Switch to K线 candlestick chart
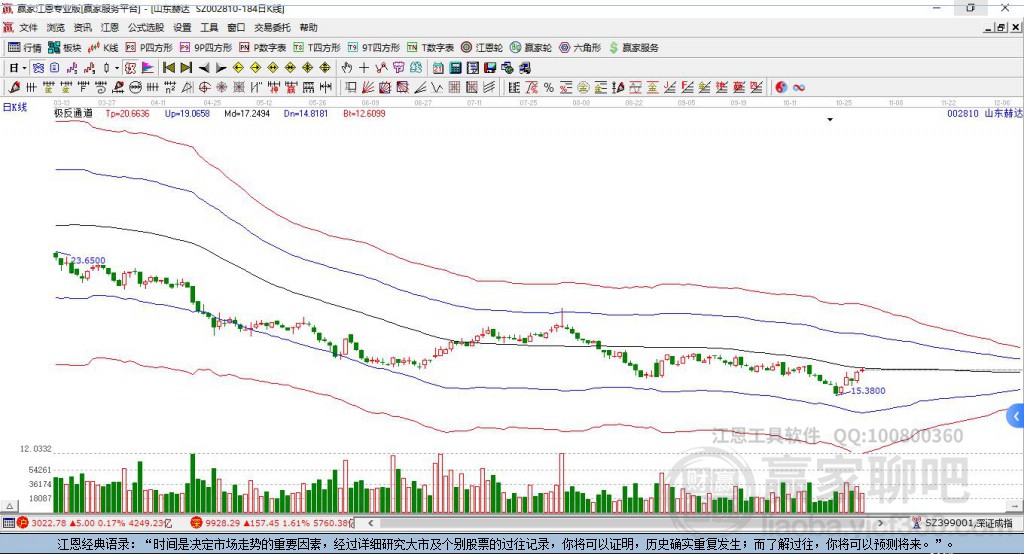Viewport: 1024px width, 554px height. [104, 47]
